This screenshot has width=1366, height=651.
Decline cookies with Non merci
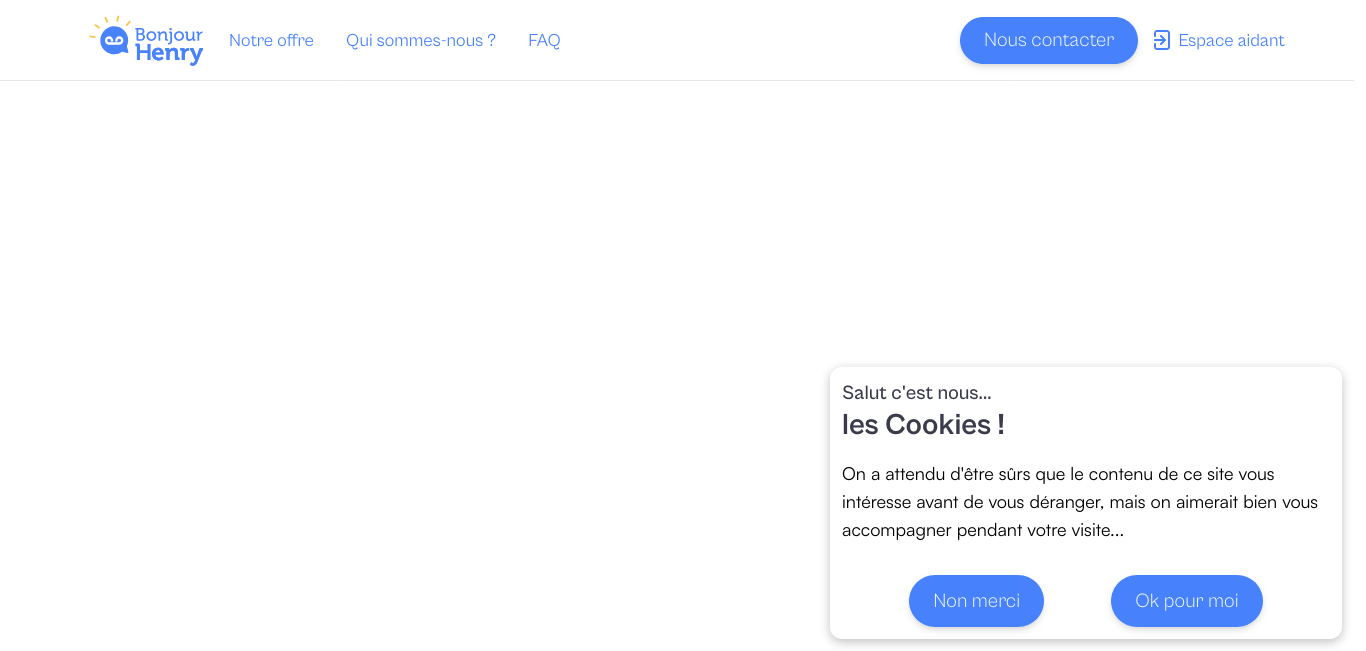(x=976, y=601)
